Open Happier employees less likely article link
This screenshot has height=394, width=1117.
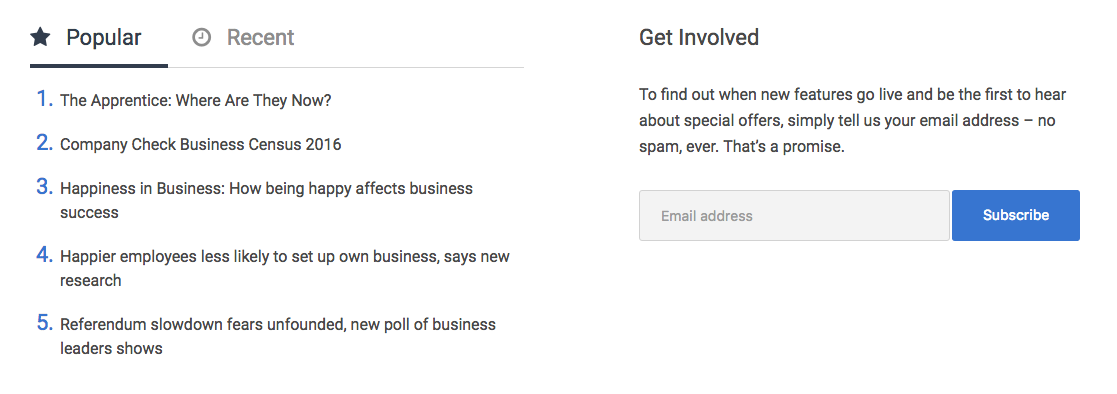(x=285, y=268)
